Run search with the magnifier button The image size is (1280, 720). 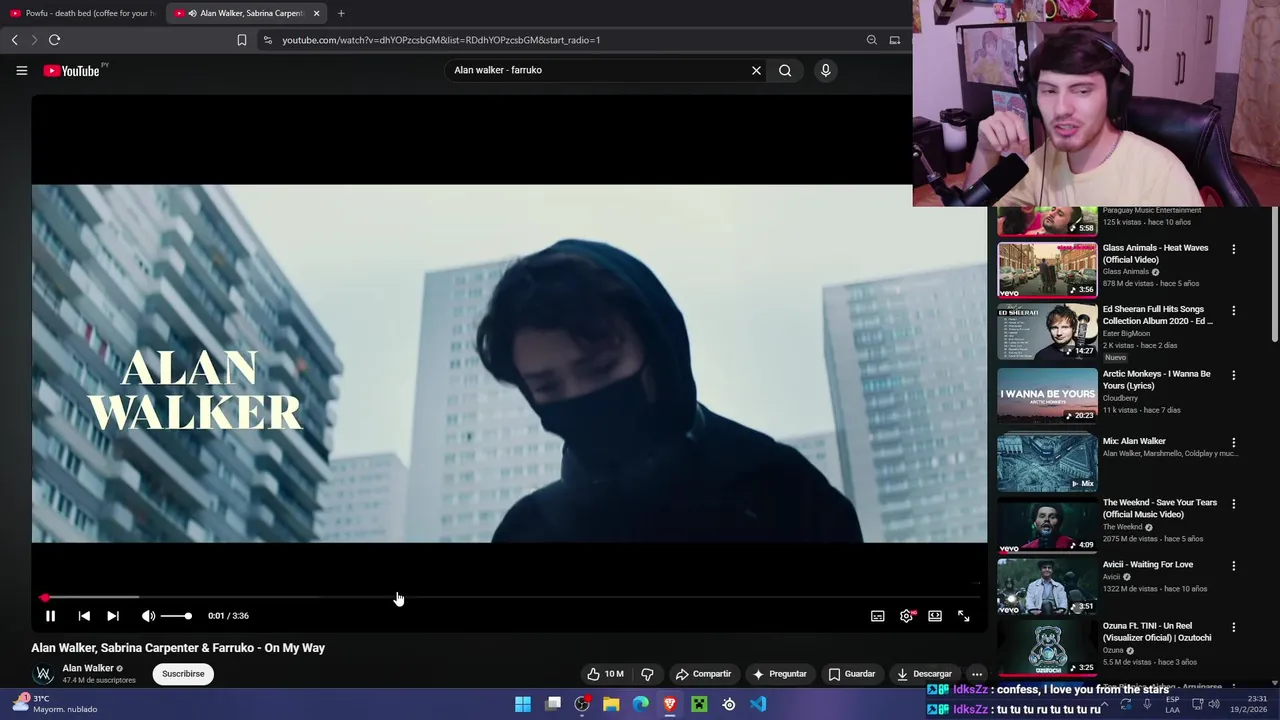tap(785, 70)
